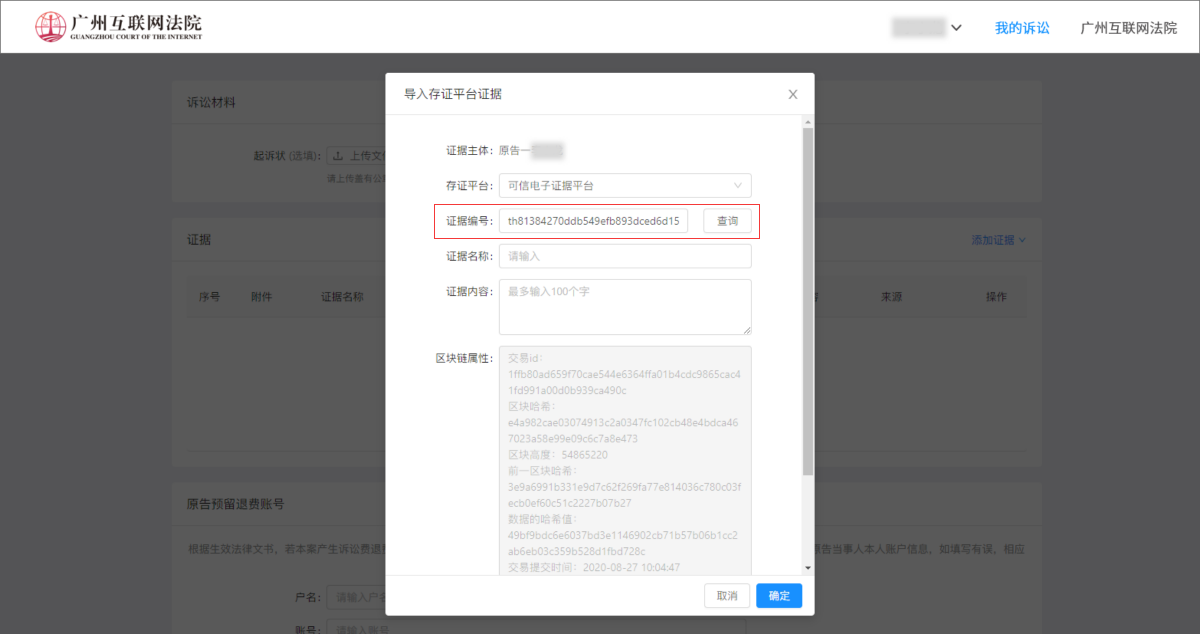Click the 证据名称 input field

(x=624, y=256)
